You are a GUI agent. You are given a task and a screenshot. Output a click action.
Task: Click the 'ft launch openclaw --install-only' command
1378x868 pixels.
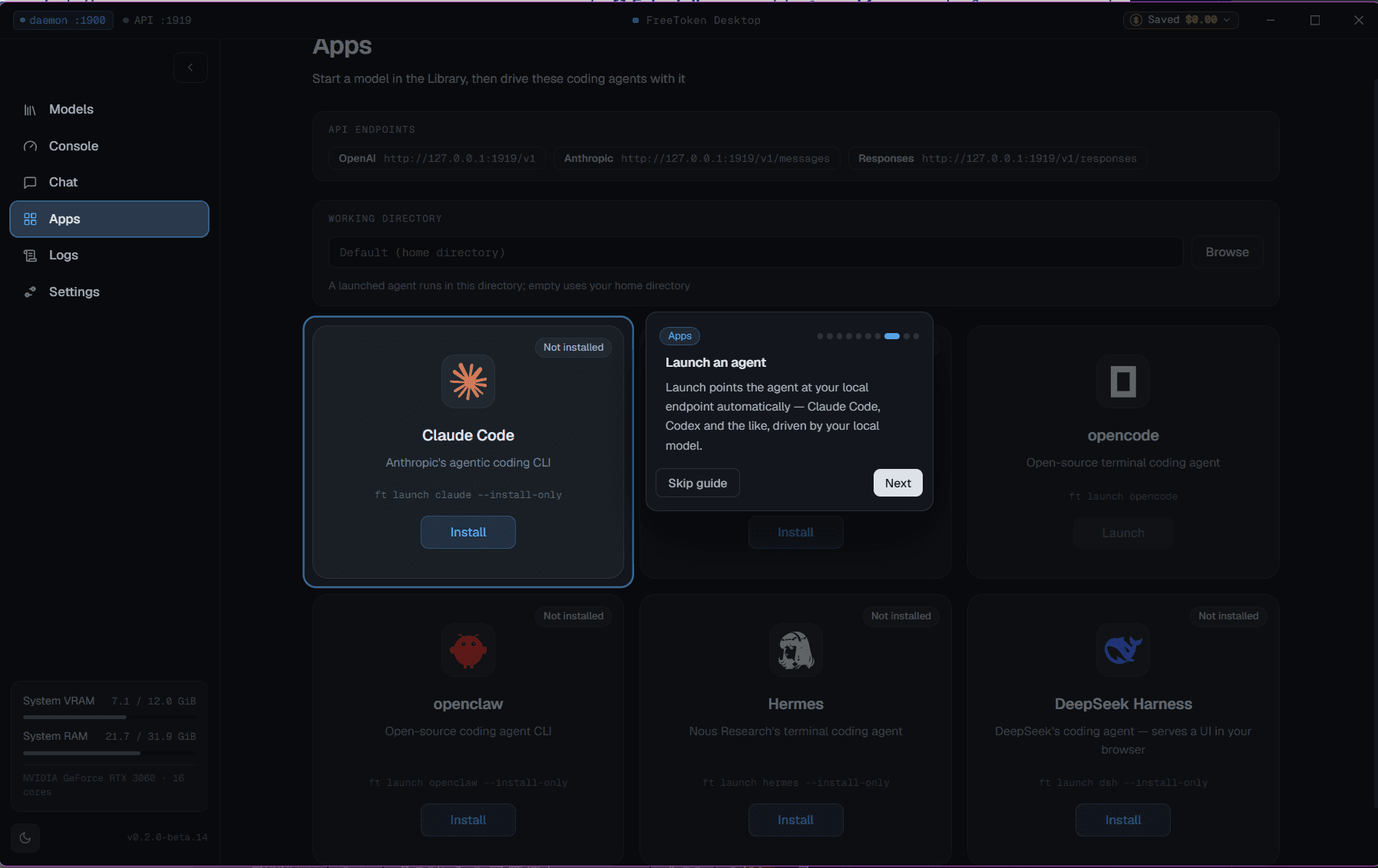[x=468, y=783]
